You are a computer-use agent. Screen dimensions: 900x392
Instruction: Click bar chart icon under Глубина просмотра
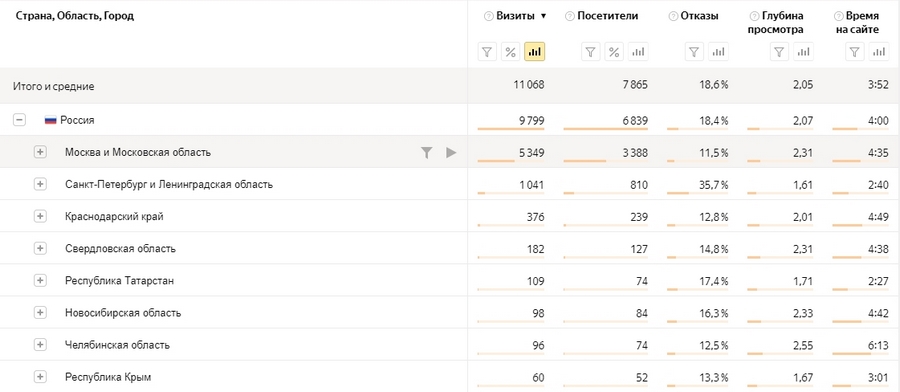click(x=803, y=52)
